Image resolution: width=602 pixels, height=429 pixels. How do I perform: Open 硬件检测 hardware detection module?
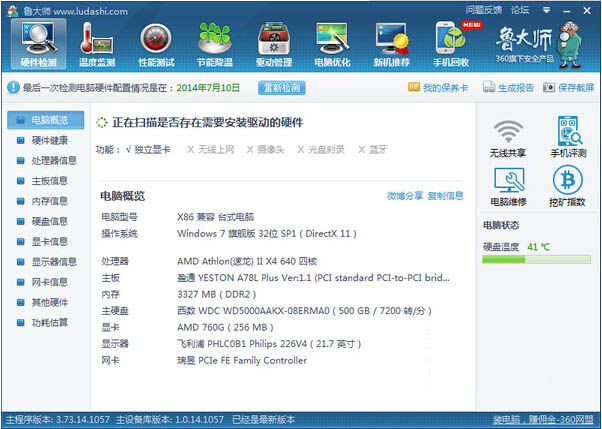pyautogui.click(x=38, y=44)
